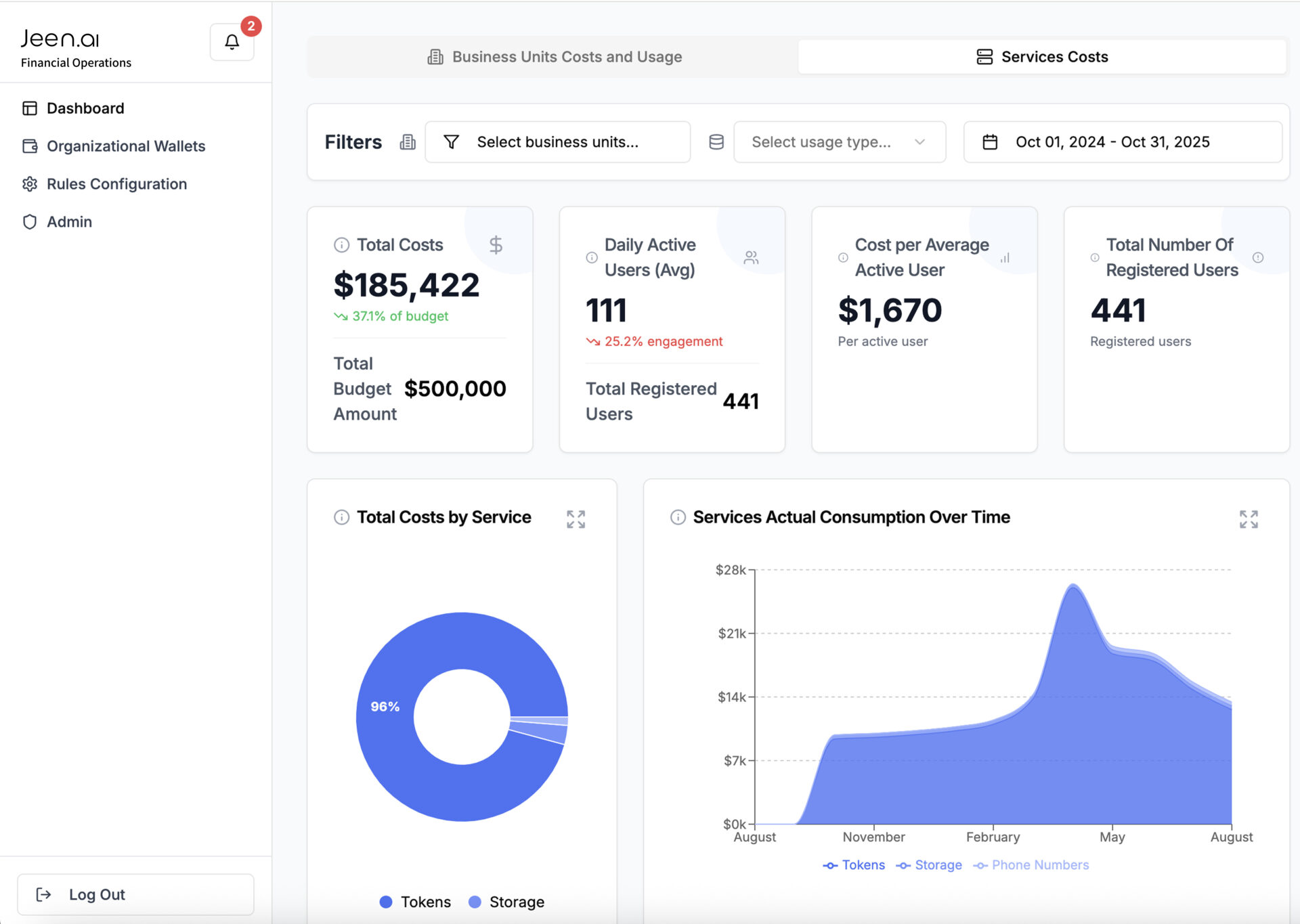Screen dimensions: 1300x924
Task: Open the Select usage type dropdown
Action: tap(839, 142)
